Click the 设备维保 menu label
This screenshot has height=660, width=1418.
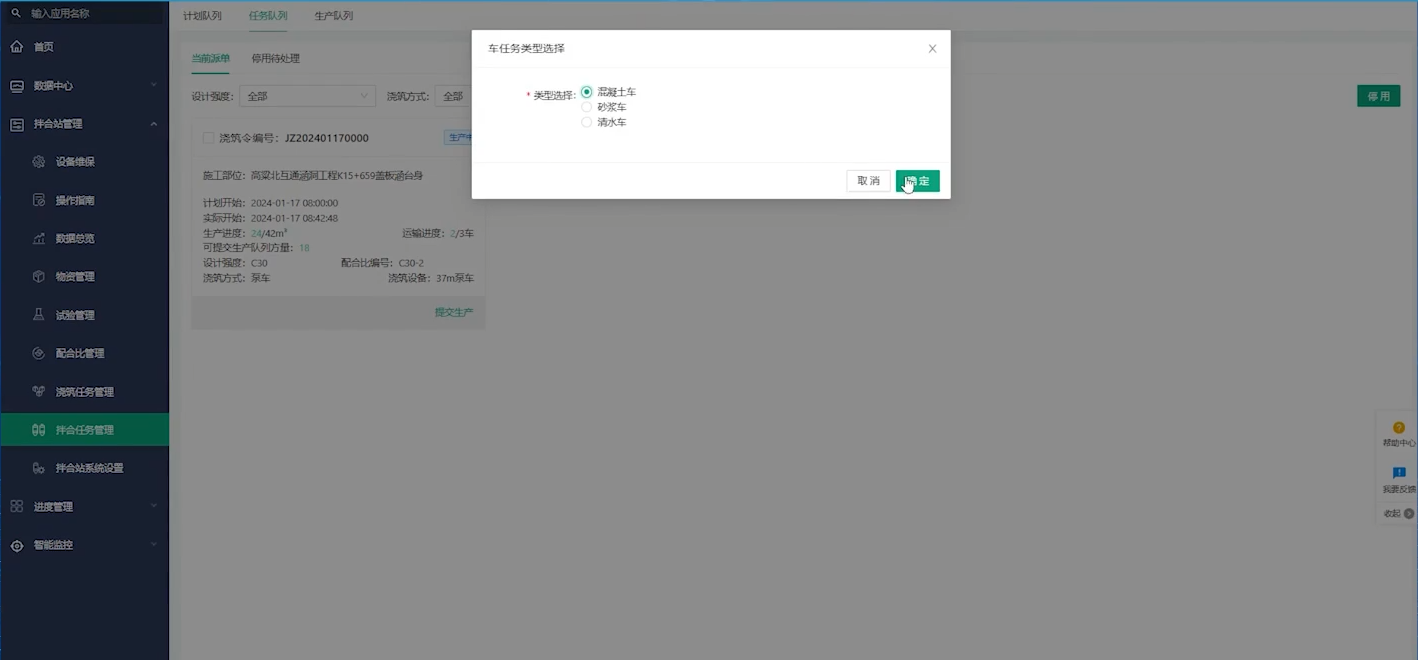(75, 162)
